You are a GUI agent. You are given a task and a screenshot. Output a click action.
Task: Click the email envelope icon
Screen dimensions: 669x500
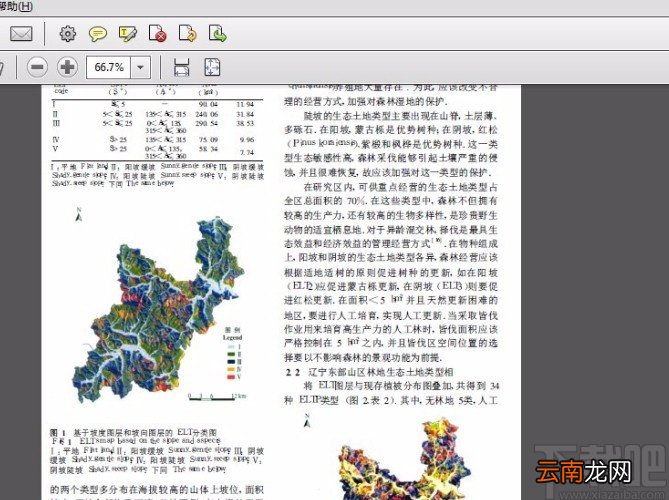pos(21,34)
